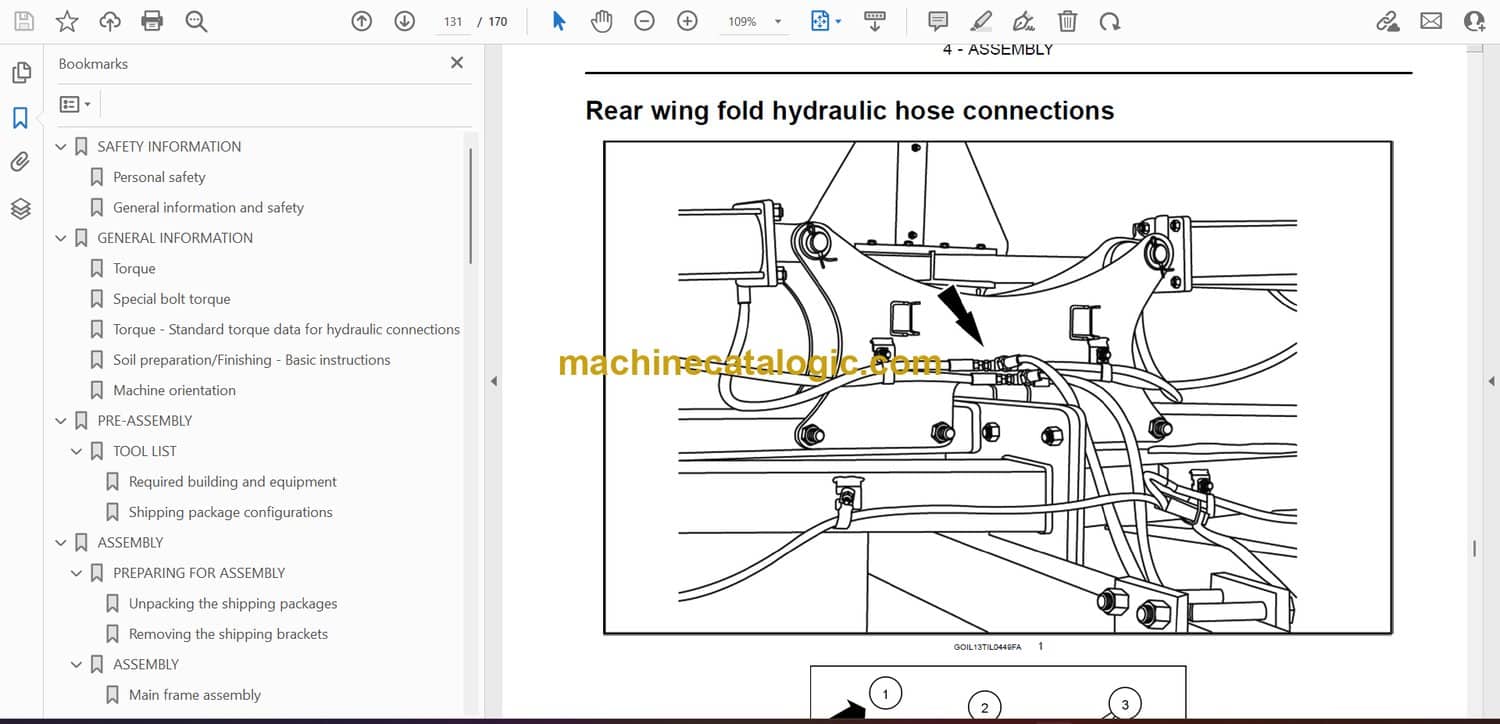1500x724 pixels.
Task: Open the zoom percentage dropdown
Action: (x=778, y=21)
